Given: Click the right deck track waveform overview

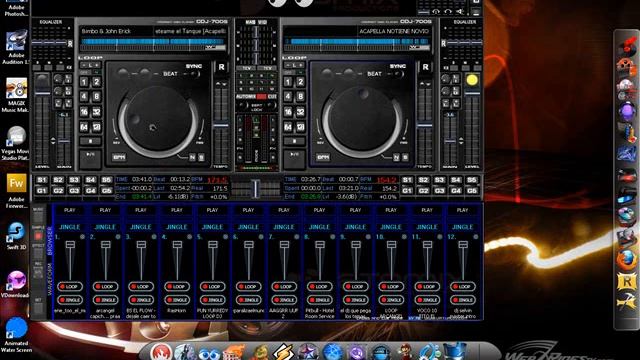Looking at the screenshot, I should coord(357,41).
